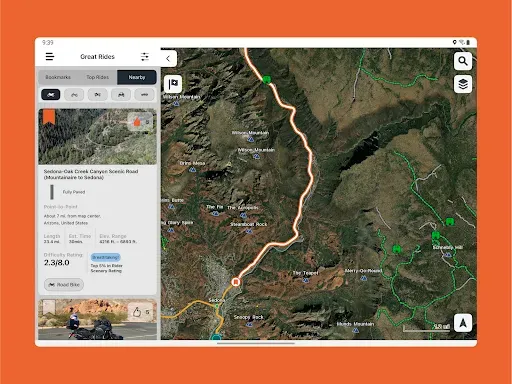Click the green trailhead marker on highlighted route
Viewport: 512px width, 384px height.
[266, 79]
